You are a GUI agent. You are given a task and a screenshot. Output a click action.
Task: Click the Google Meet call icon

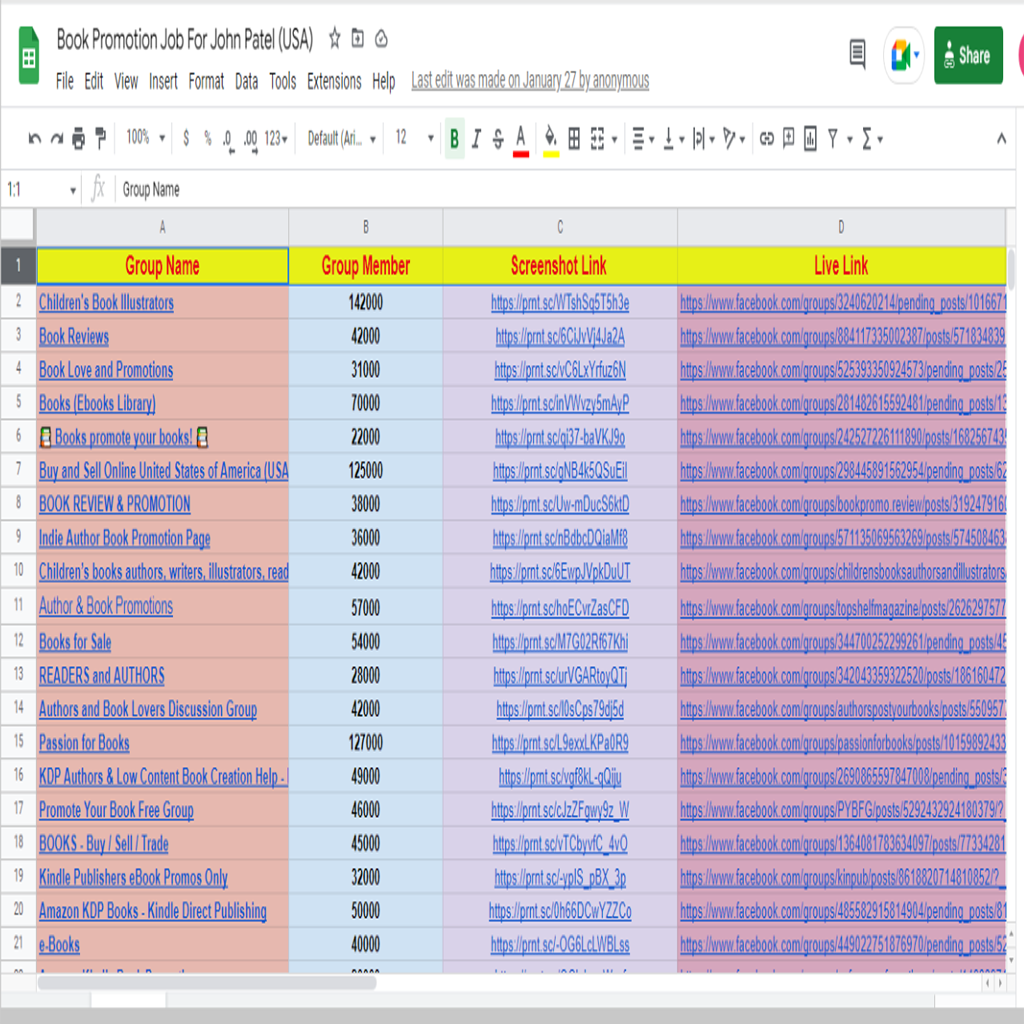(x=904, y=55)
